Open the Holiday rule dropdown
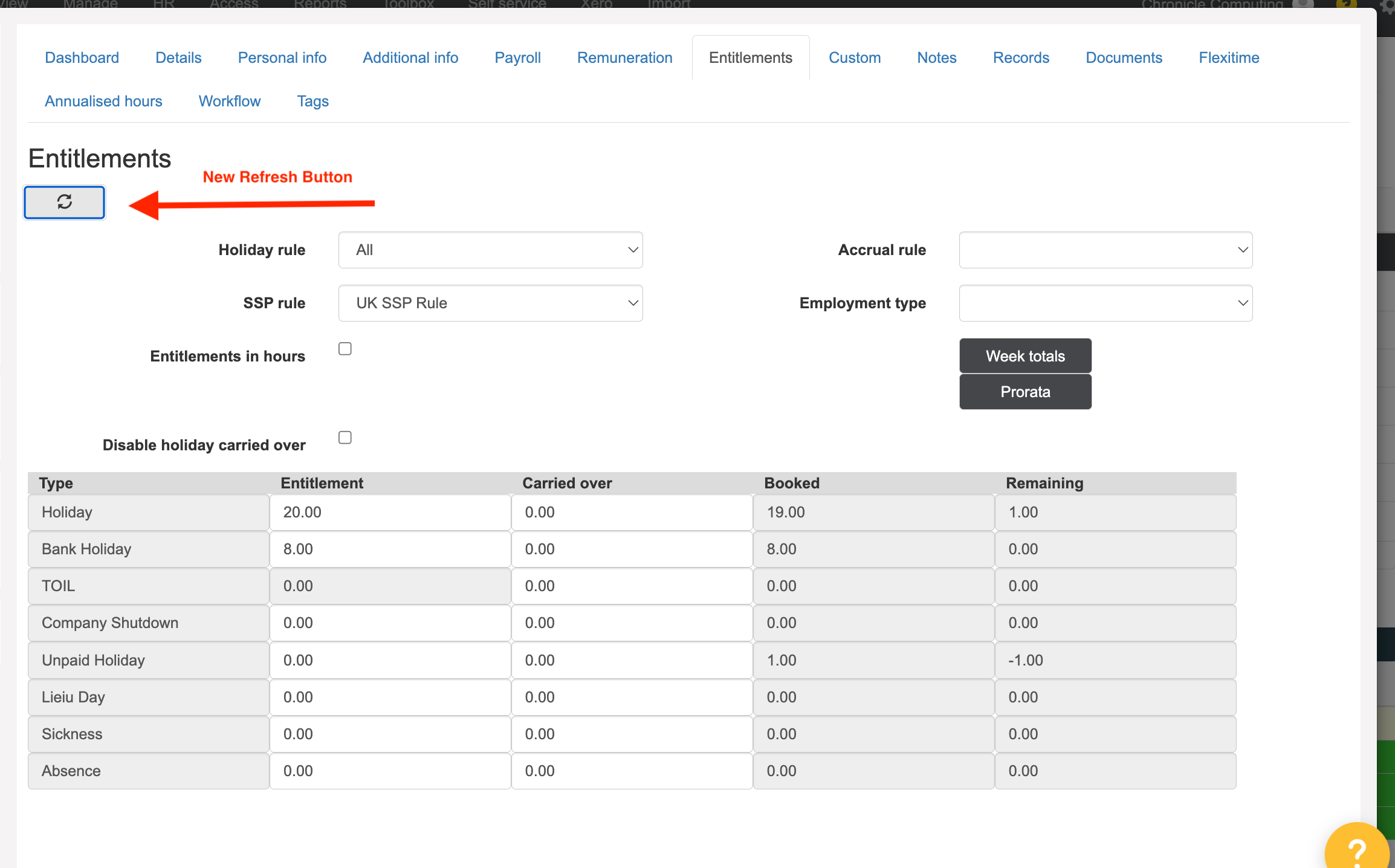 click(490, 250)
